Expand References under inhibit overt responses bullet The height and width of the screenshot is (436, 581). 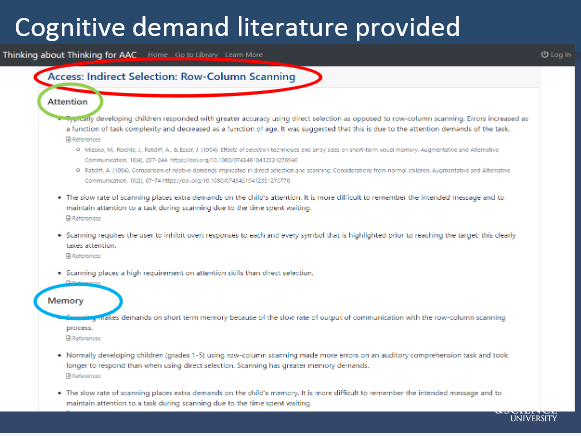[x=83, y=256]
